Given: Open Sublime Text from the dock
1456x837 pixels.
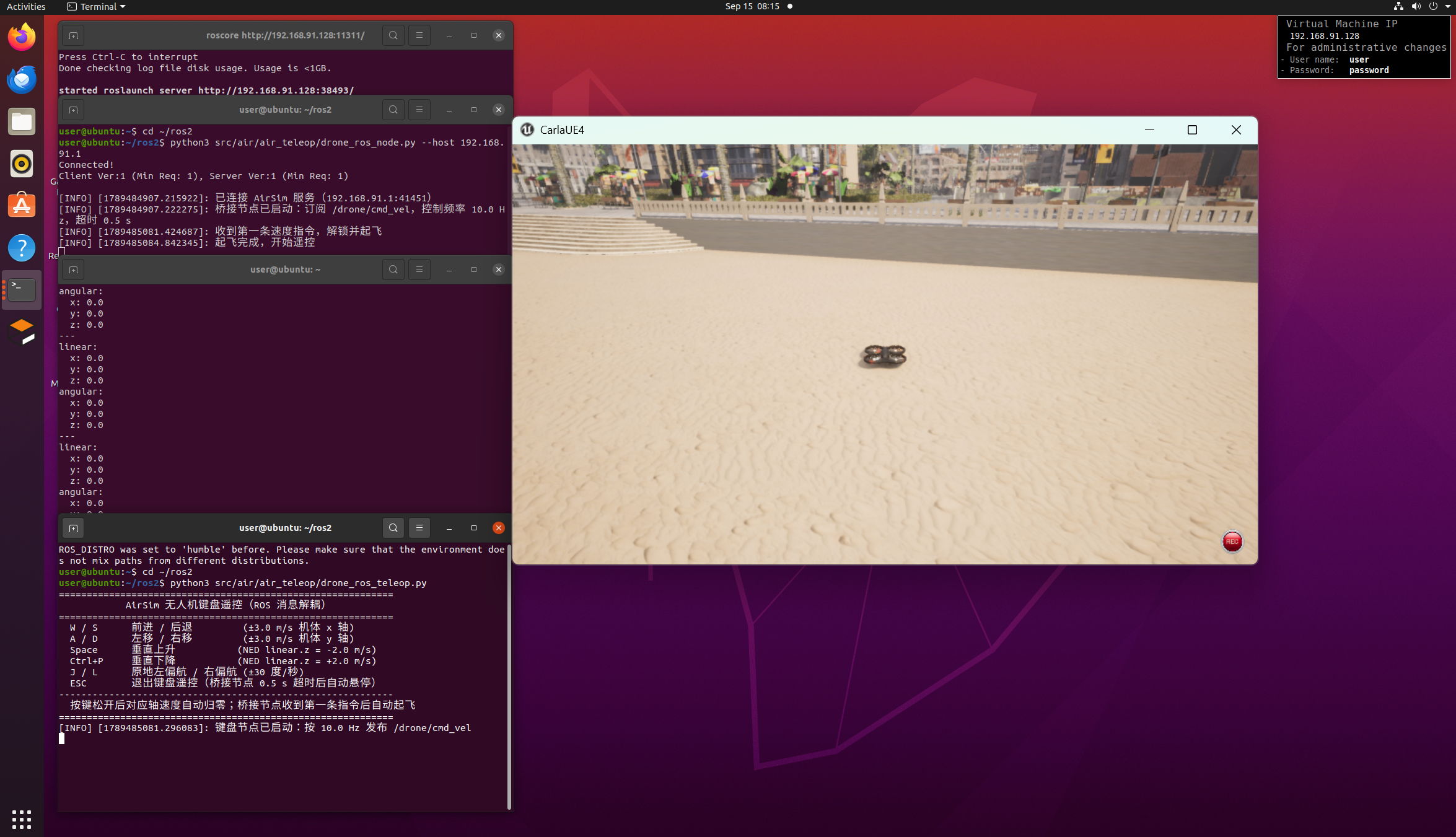Looking at the screenshot, I should coord(22,332).
